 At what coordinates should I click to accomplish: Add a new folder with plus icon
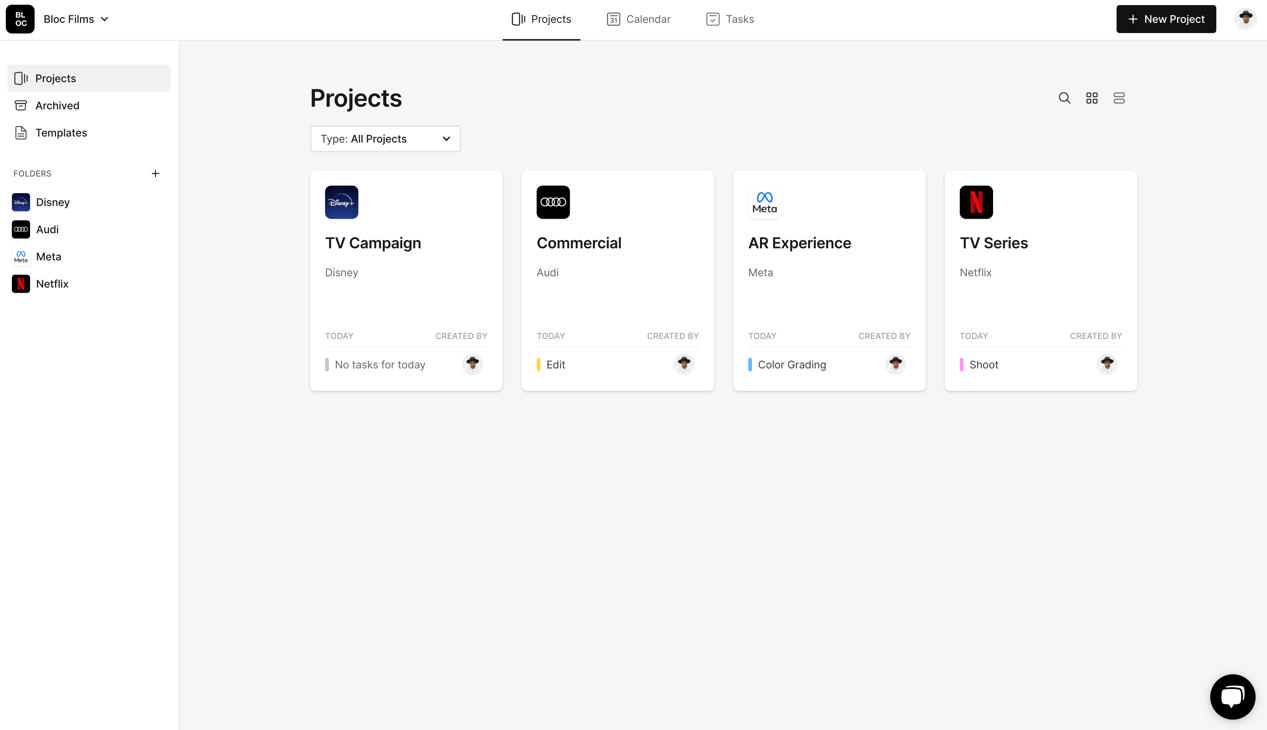tap(155, 174)
